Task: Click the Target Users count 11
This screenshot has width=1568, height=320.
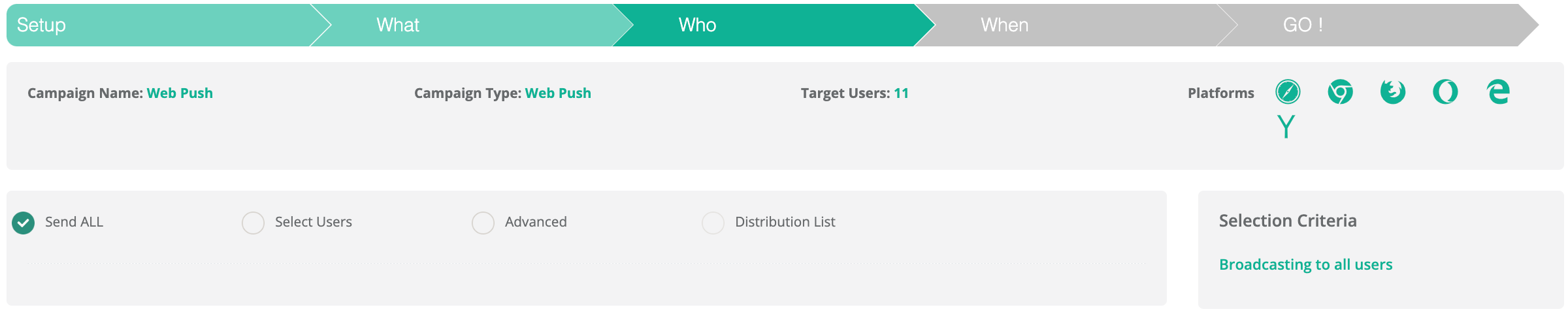Action: pyautogui.click(x=901, y=93)
